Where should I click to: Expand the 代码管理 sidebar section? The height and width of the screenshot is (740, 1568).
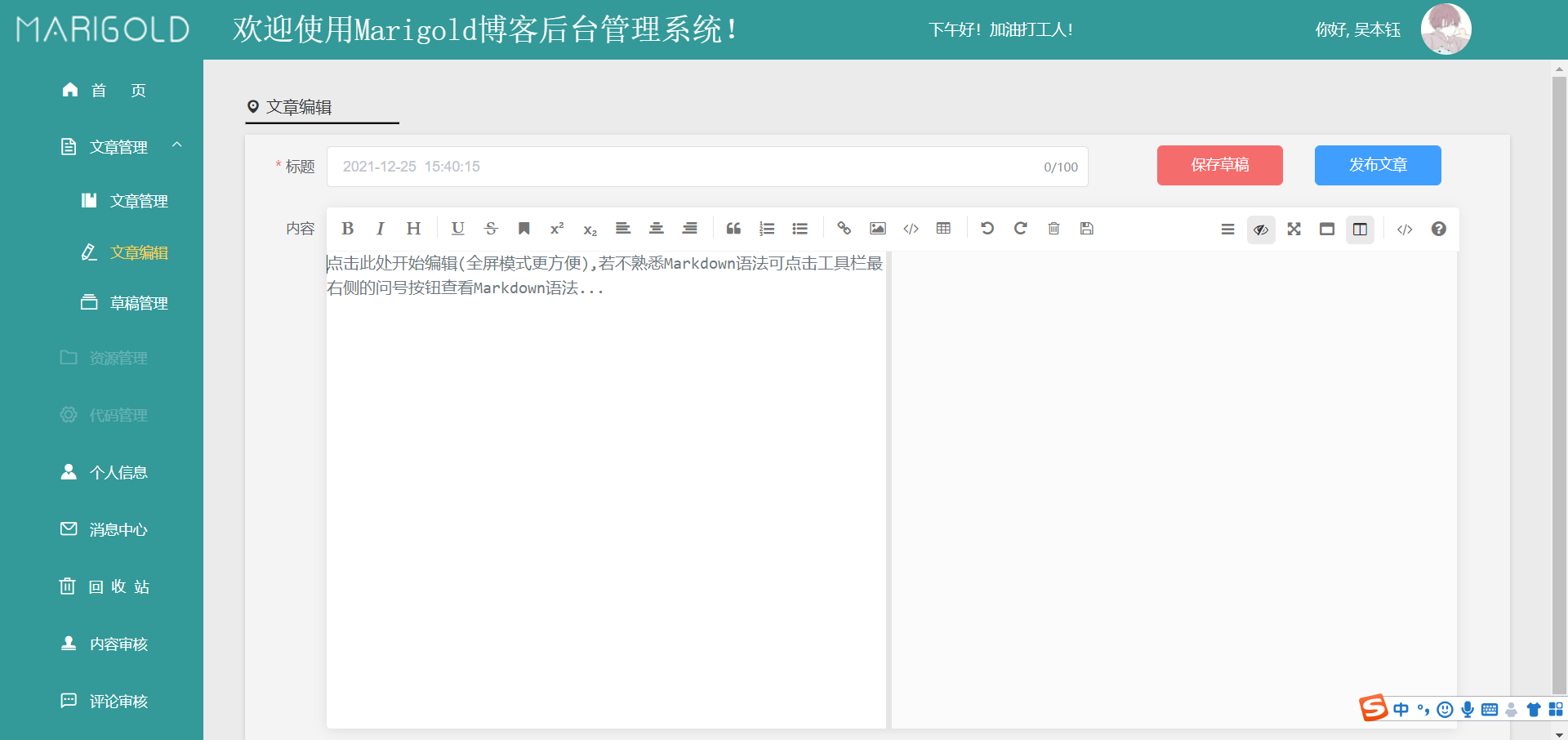click(x=119, y=414)
